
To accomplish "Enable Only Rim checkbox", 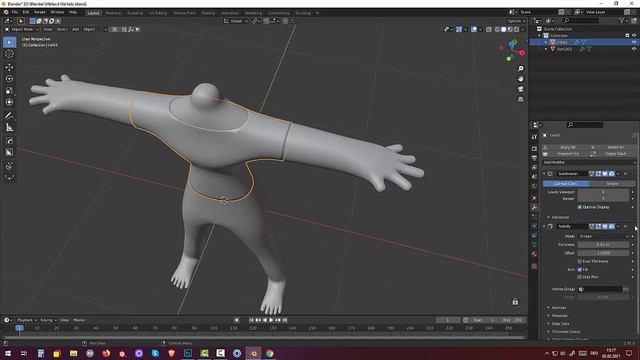I will coord(580,277).
